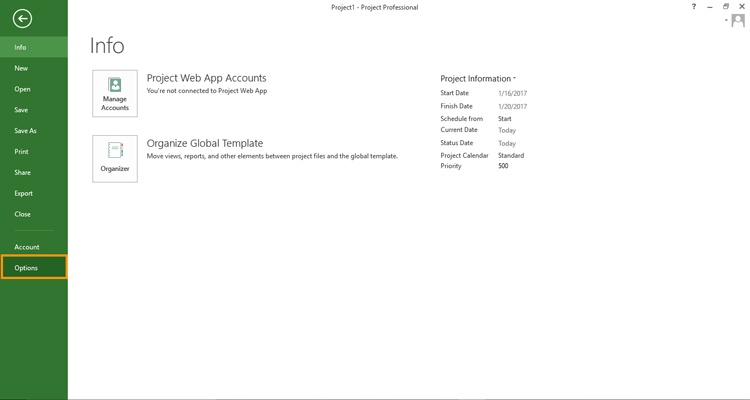Go to the Export page
The width and height of the screenshot is (750, 400).
coord(34,193)
